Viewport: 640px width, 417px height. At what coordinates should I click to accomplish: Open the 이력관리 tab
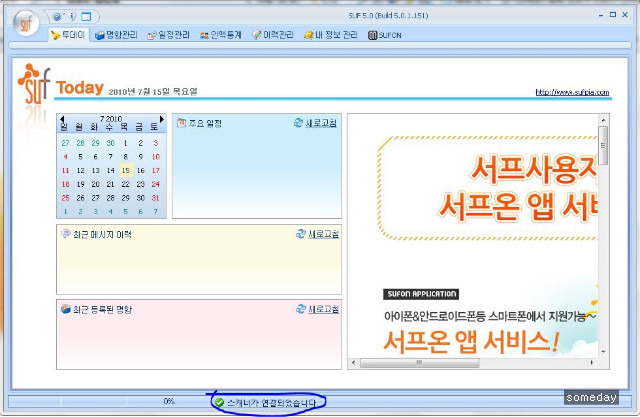tap(273, 35)
